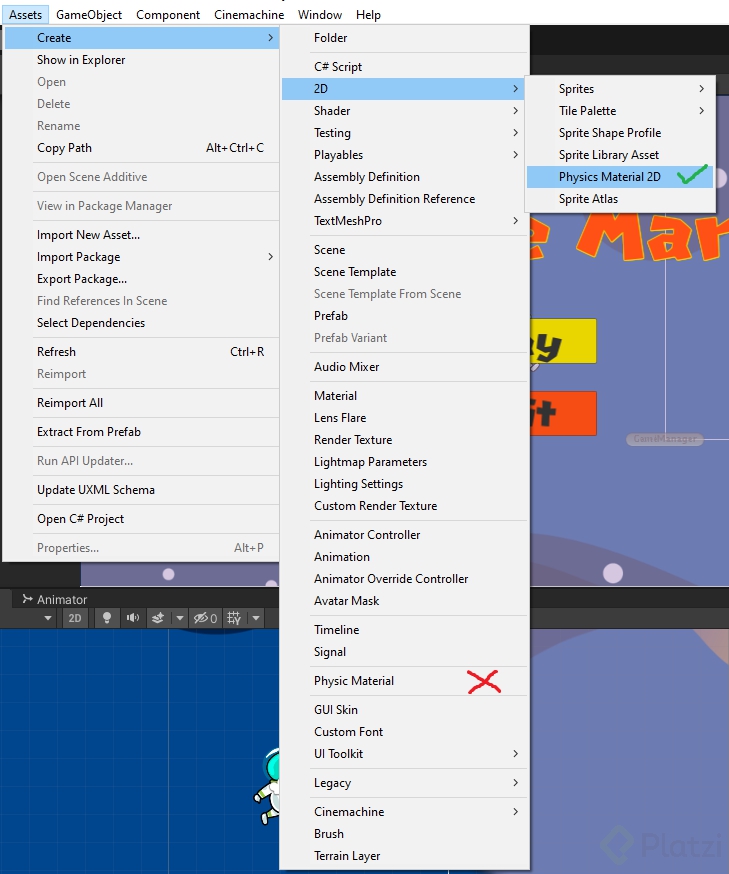Create an Avatar Mask
Image resolution: width=729 pixels, height=874 pixels.
point(405,601)
